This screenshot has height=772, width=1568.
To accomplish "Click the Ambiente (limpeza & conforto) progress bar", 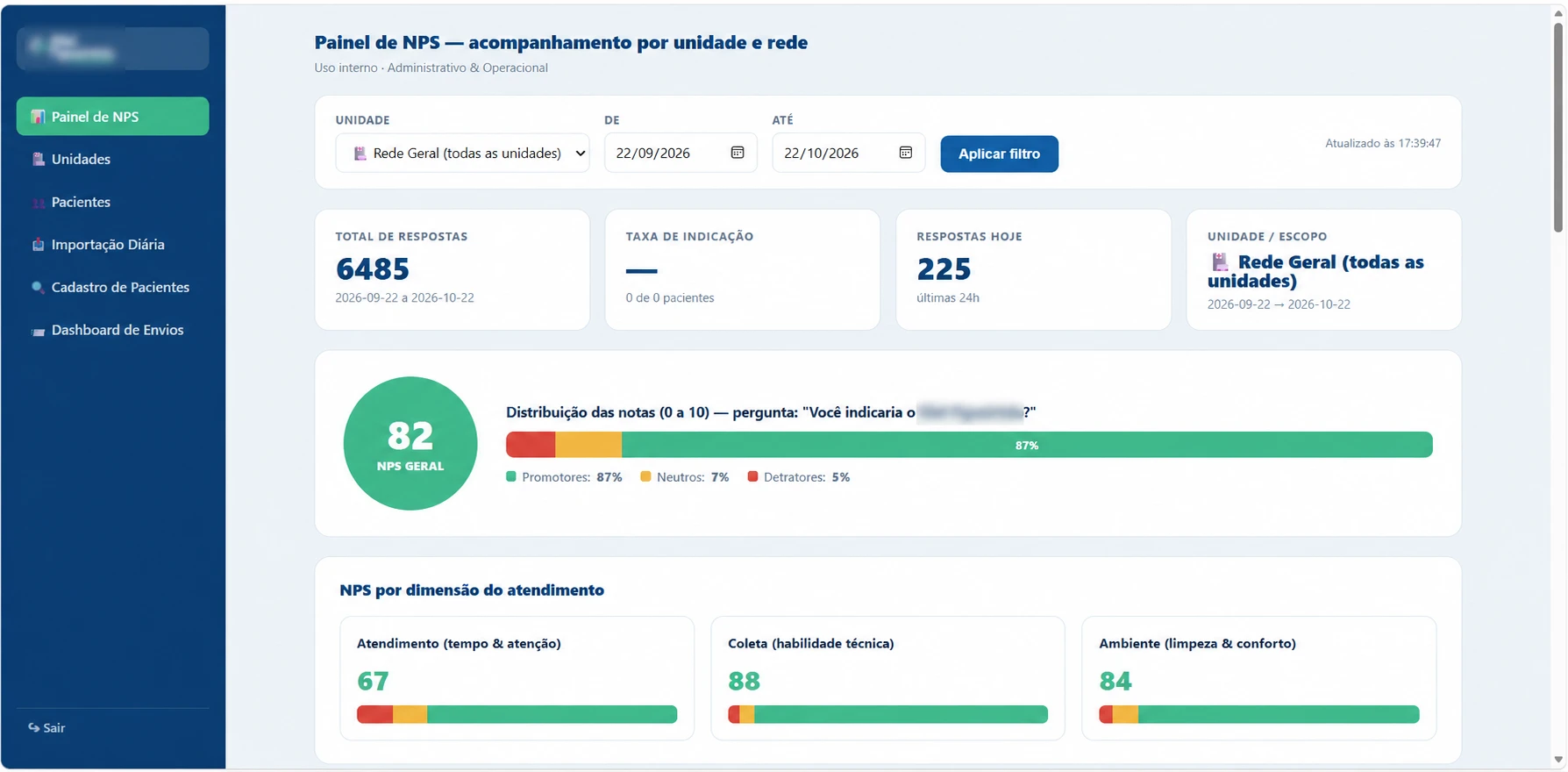I will coord(1259,714).
